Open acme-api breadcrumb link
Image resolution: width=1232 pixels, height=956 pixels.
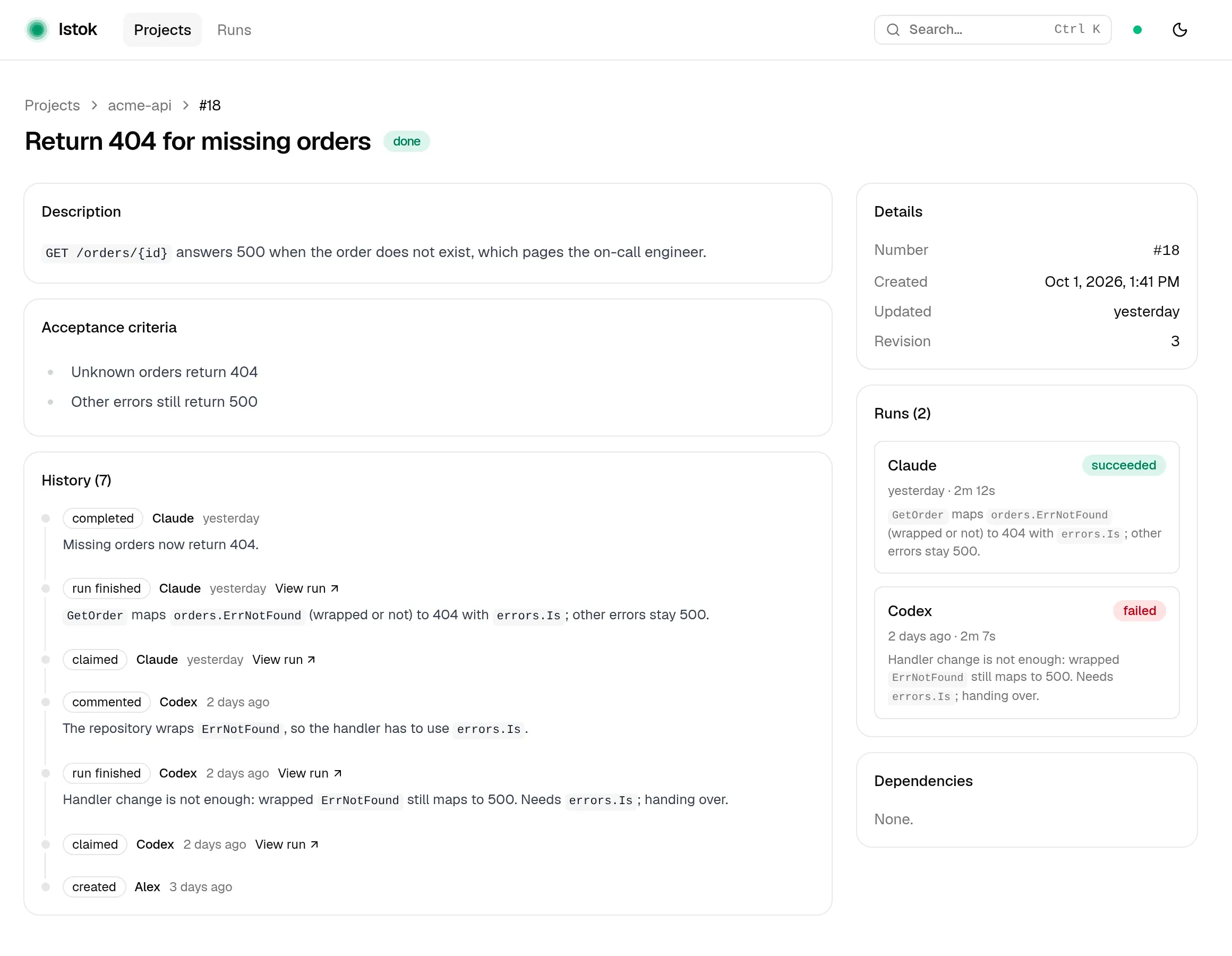click(139, 106)
